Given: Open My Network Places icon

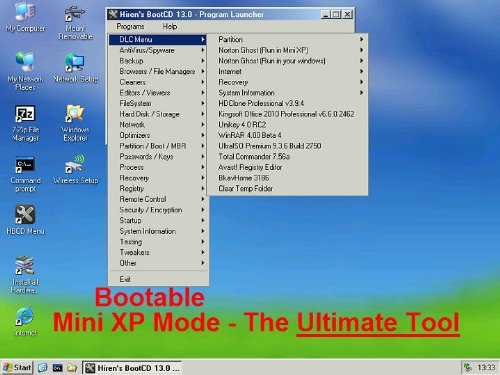Looking at the screenshot, I should tap(25, 71).
